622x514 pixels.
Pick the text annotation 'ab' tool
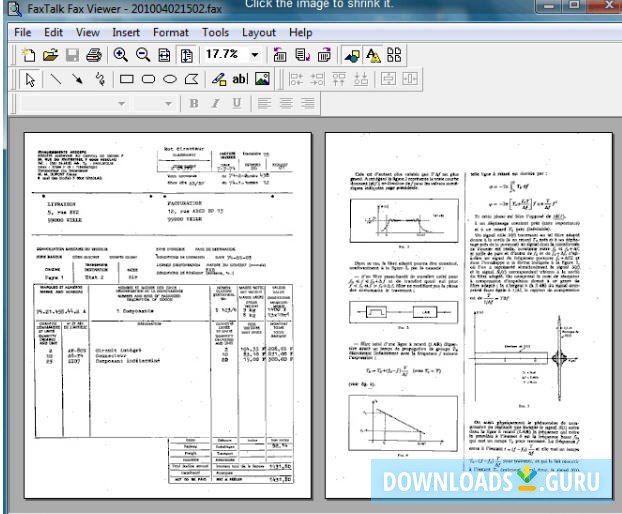point(240,79)
